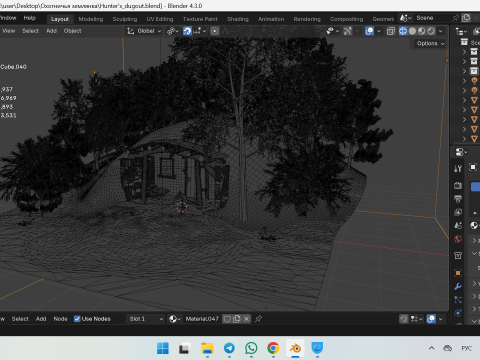Open the Global transform orientation dropdown
The height and width of the screenshot is (360, 480).
144,31
